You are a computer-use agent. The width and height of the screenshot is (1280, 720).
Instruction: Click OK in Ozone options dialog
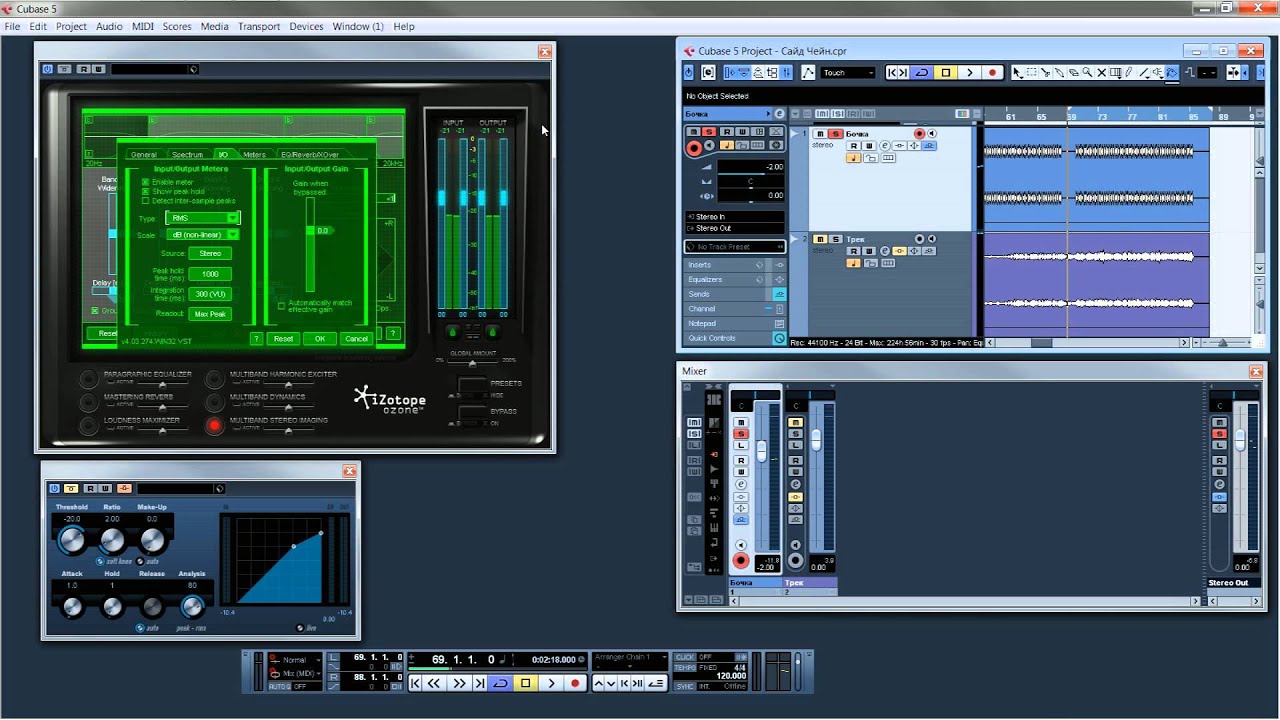(x=320, y=339)
